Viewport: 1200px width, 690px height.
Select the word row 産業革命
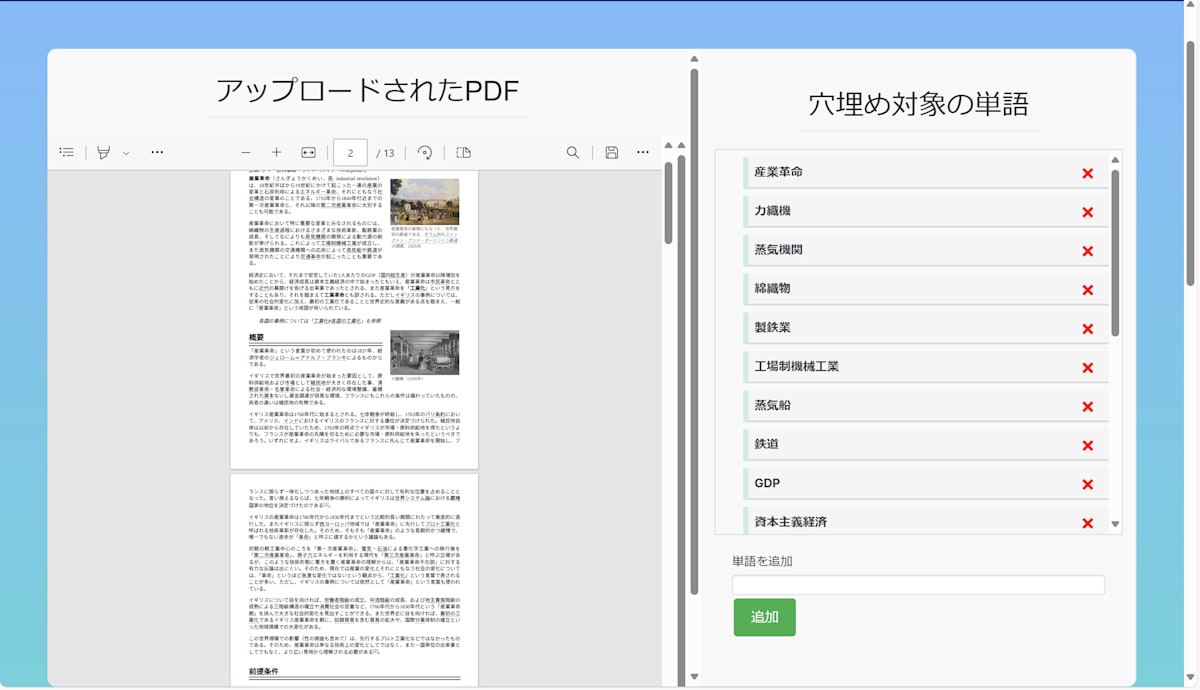926,172
